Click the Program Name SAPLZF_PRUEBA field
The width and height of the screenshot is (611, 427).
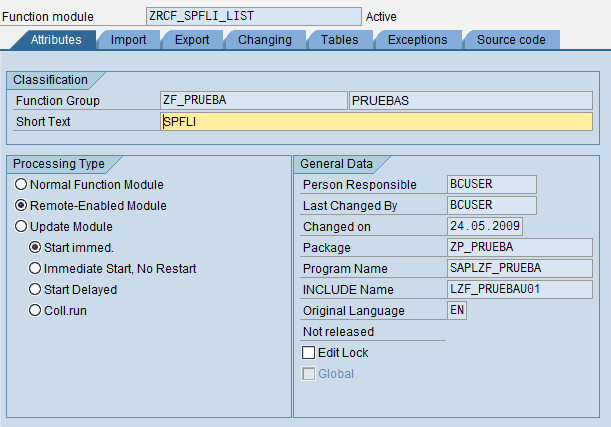[520, 268]
